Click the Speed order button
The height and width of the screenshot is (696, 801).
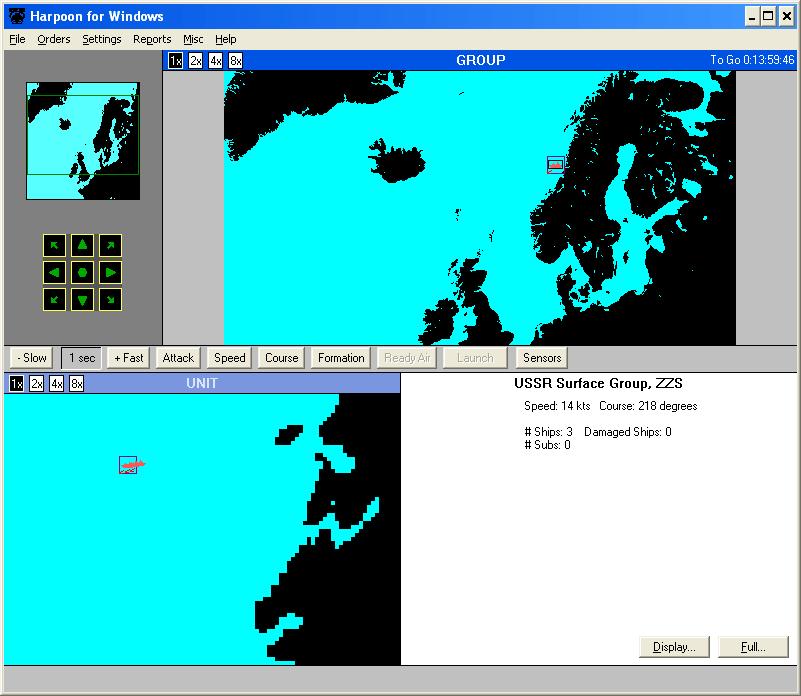tap(230, 358)
